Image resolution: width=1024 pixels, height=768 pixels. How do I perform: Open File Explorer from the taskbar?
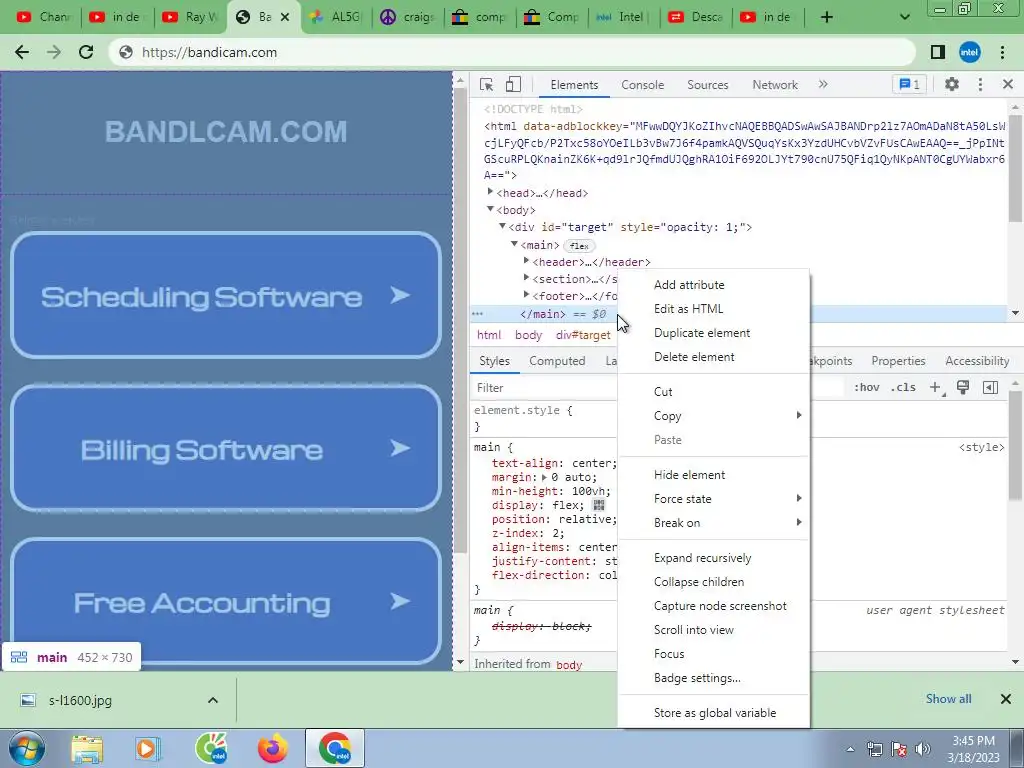87,748
